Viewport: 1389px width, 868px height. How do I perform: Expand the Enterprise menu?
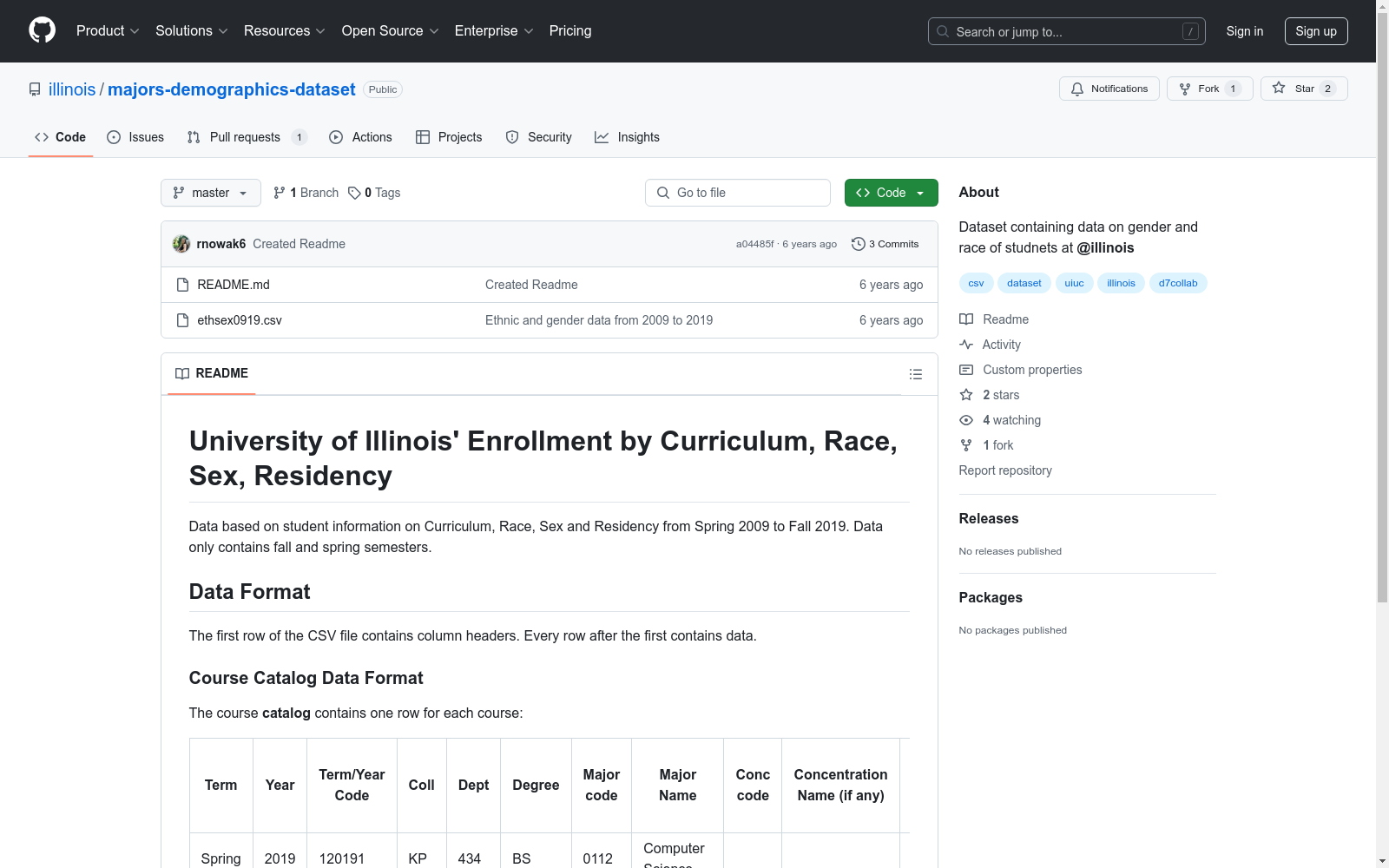tap(494, 30)
